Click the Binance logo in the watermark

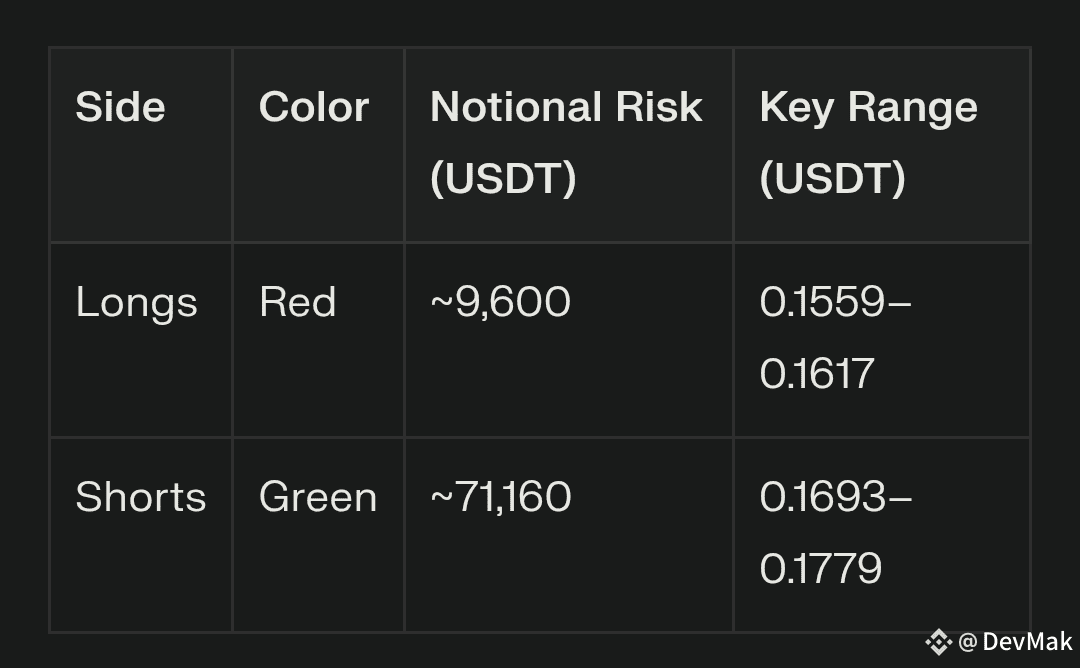(x=938, y=642)
